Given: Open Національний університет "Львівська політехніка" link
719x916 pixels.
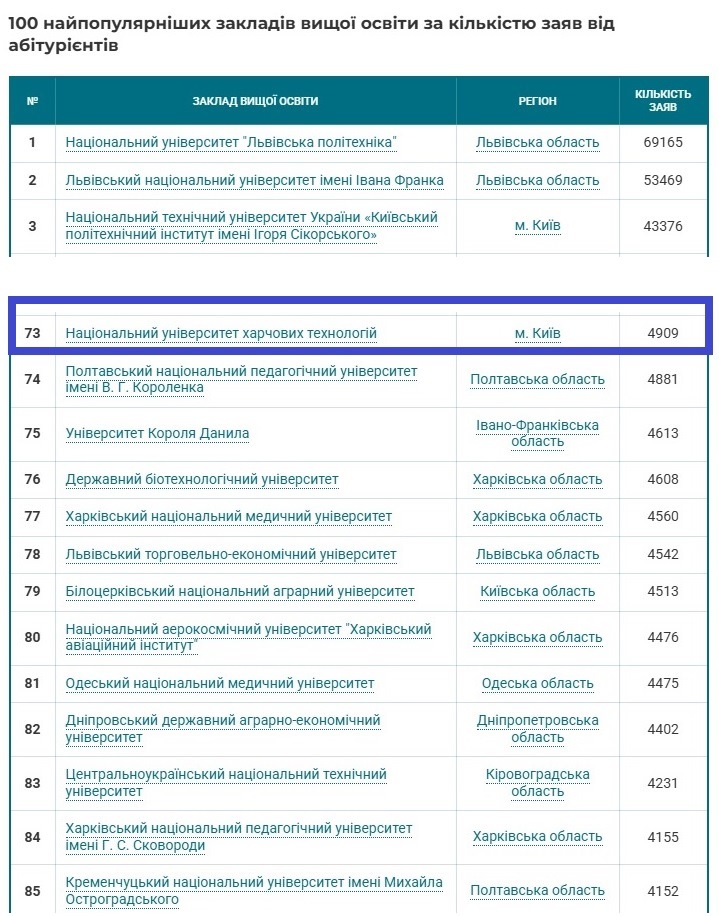Looking at the screenshot, I should point(231,143).
